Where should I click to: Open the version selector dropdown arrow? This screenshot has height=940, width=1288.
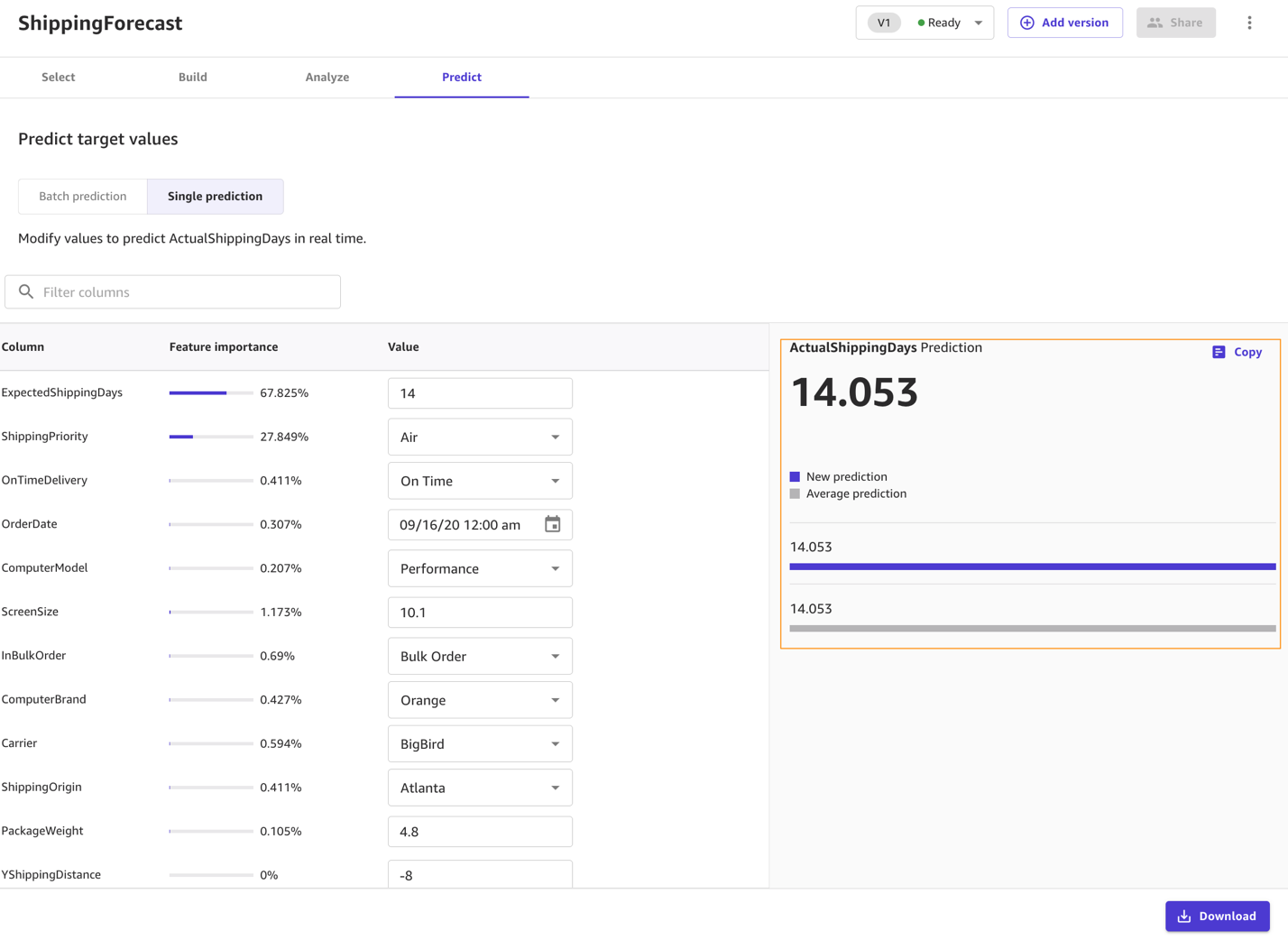pyautogui.click(x=979, y=23)
